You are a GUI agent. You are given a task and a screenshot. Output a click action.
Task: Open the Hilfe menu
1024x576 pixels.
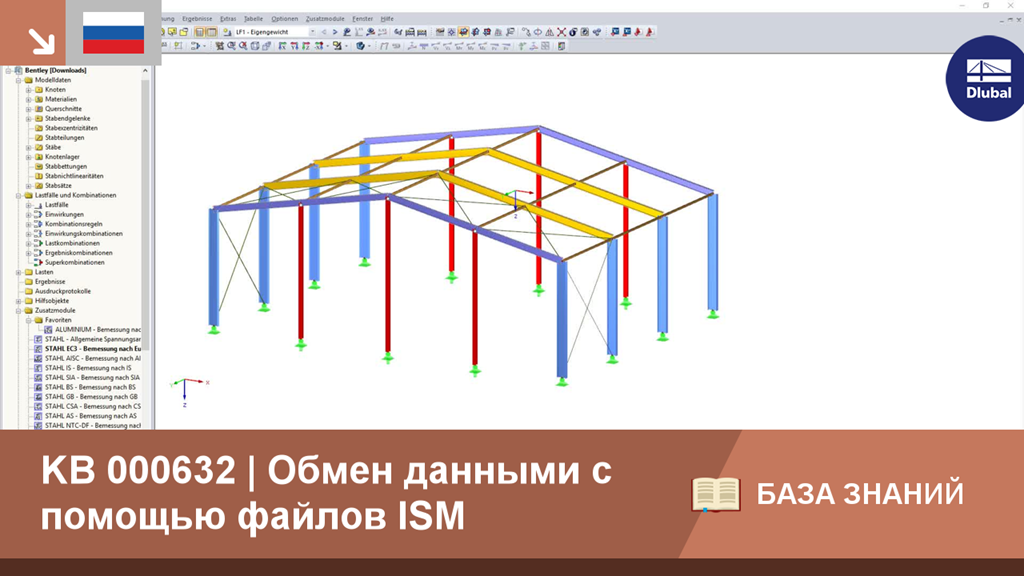tap(387, 19)
